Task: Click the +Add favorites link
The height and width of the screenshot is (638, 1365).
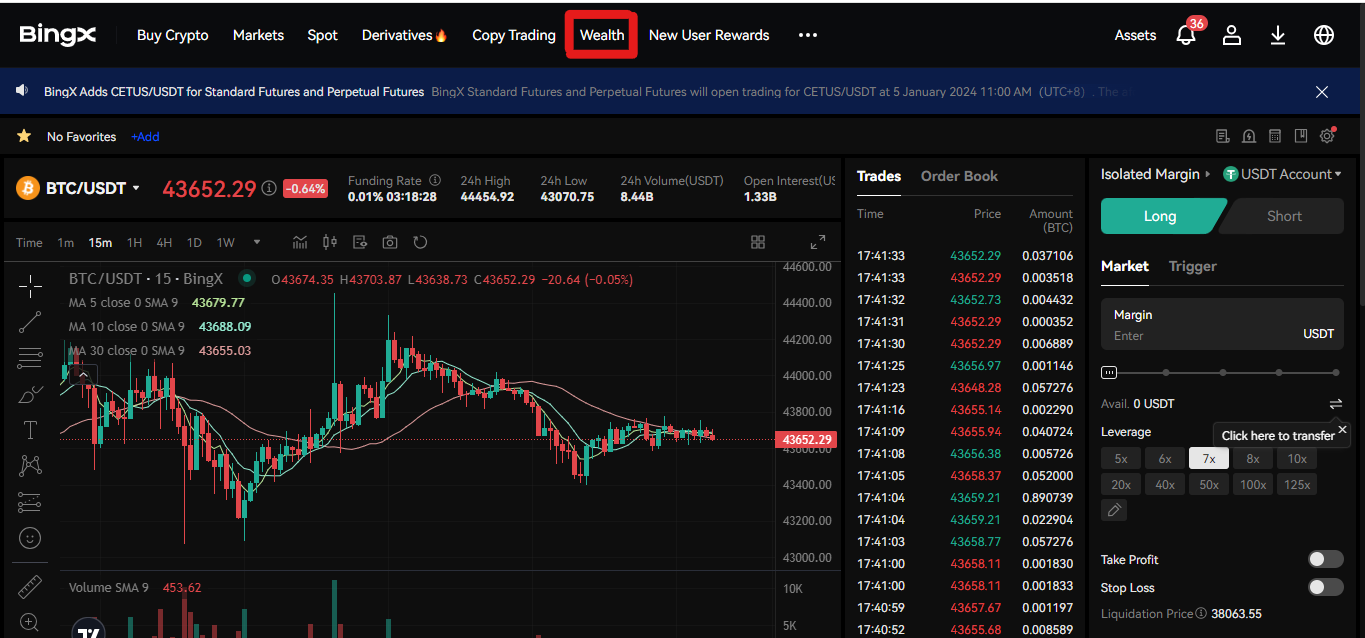Action: pos(145,136)
